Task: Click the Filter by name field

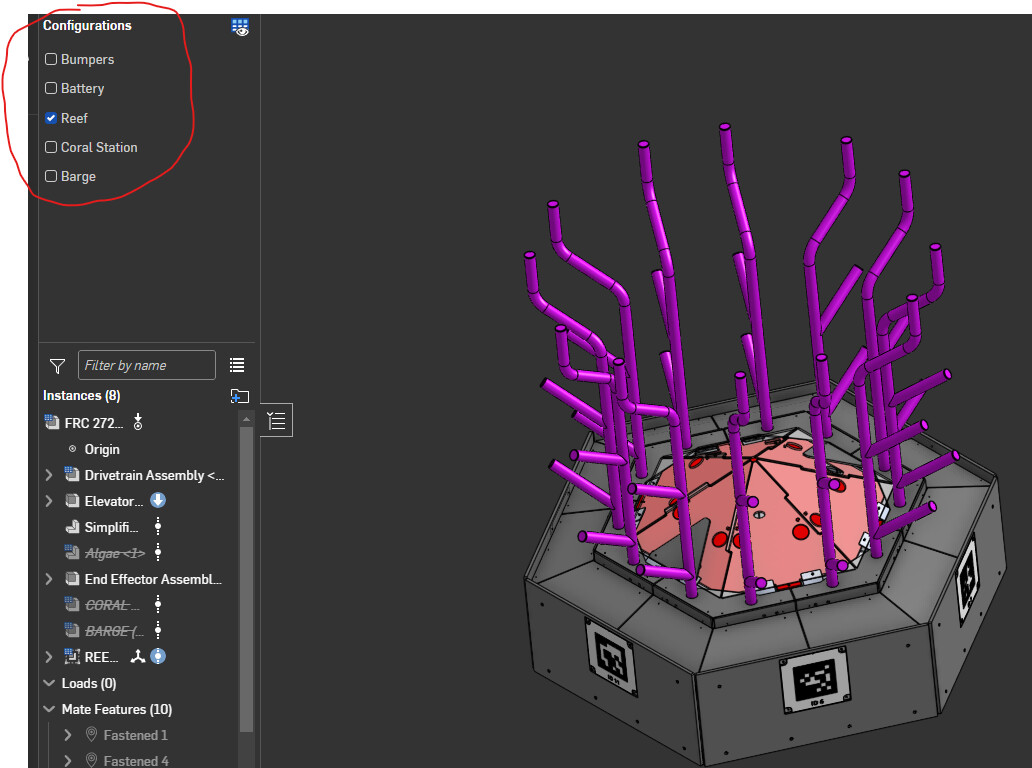Action: [147, 365]
